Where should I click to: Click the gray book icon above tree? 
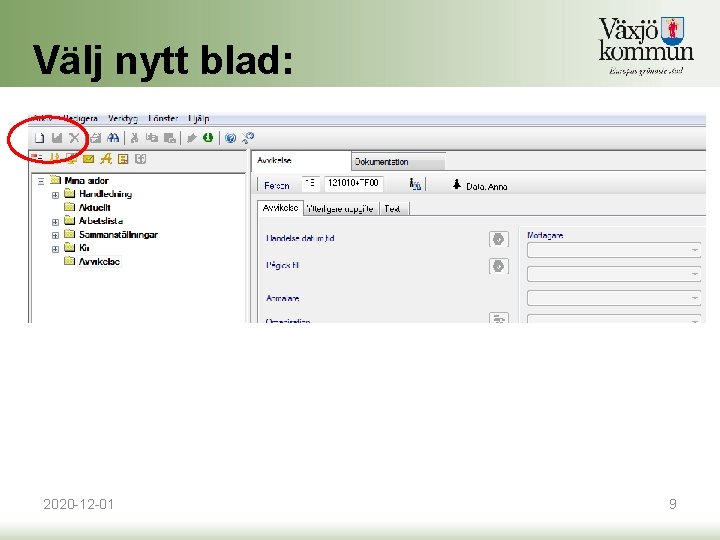(141, 159)
